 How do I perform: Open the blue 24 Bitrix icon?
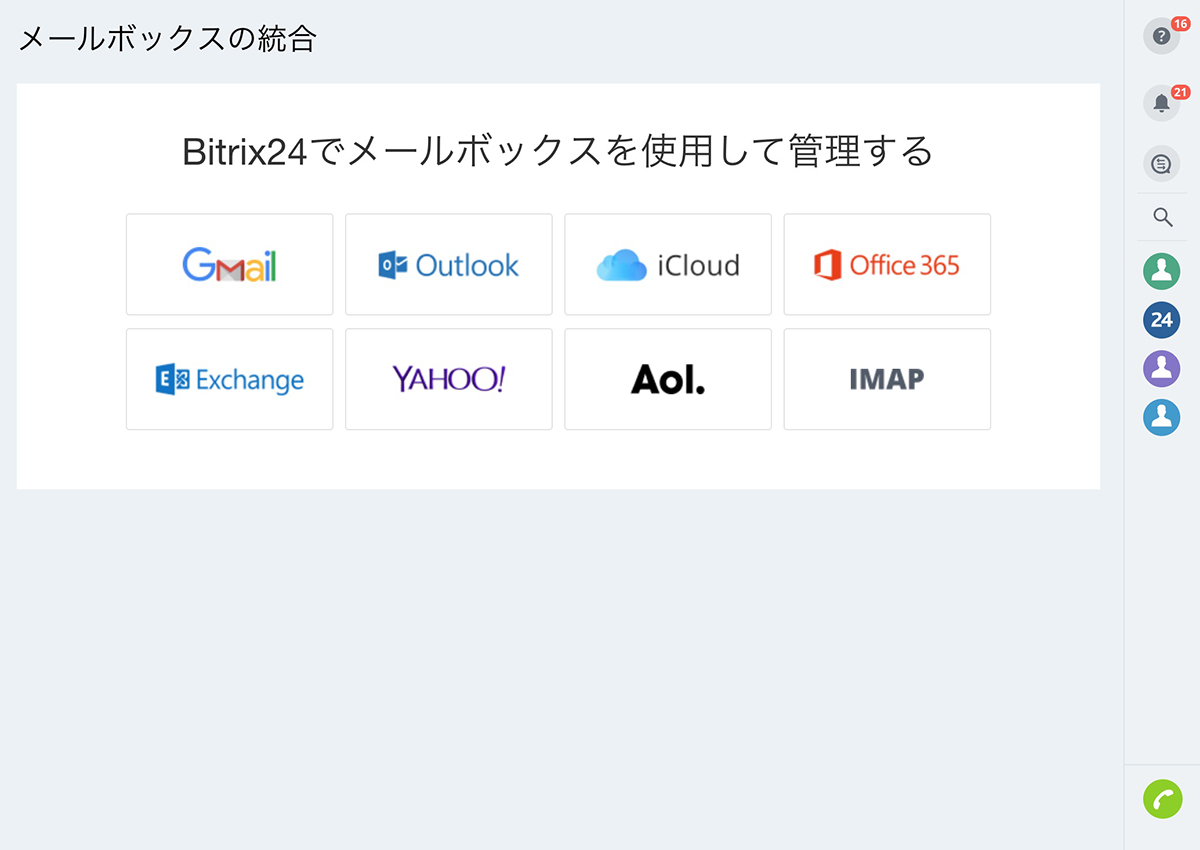(1161, 320)
